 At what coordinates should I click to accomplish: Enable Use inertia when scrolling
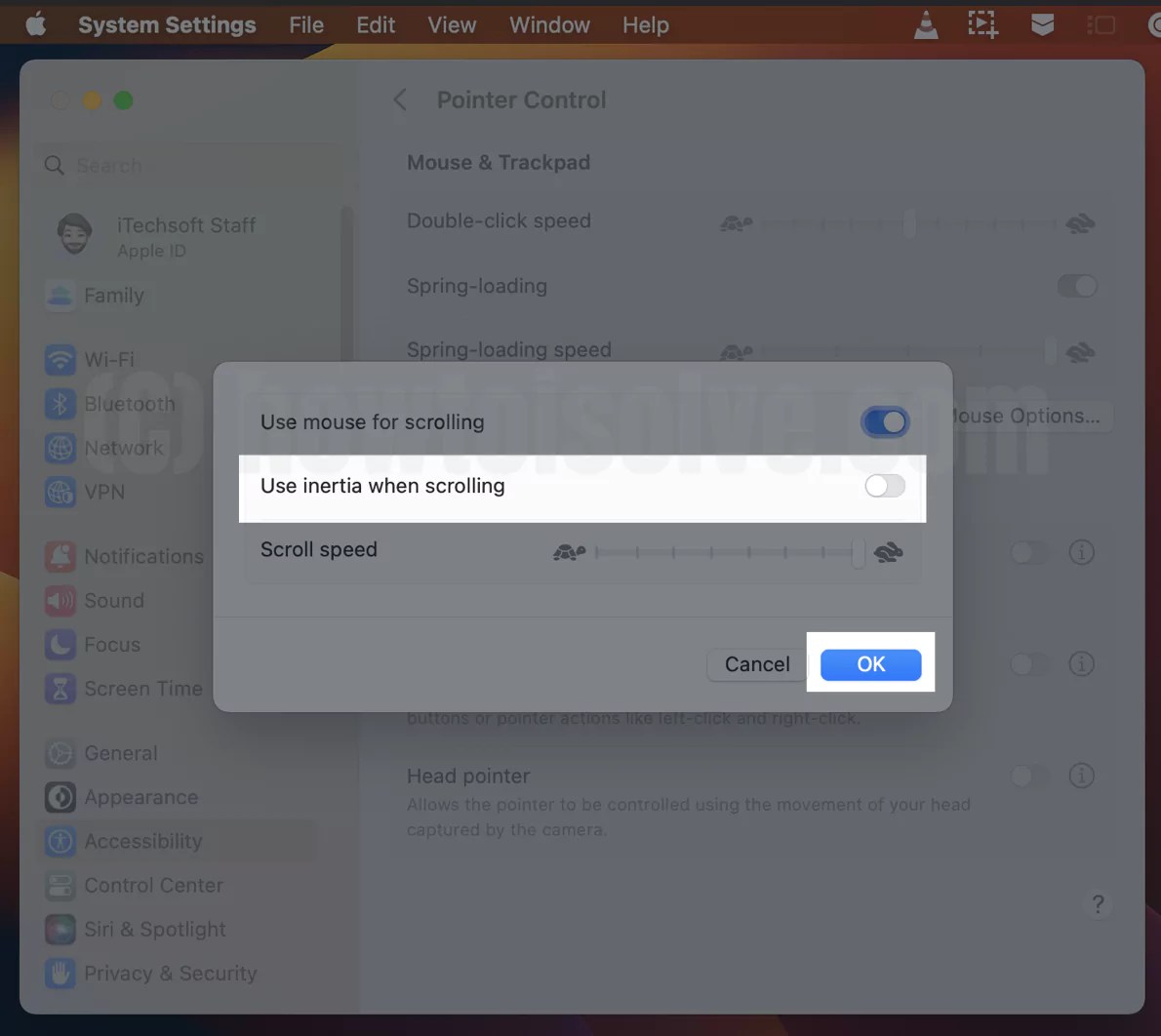click(884, 485)
